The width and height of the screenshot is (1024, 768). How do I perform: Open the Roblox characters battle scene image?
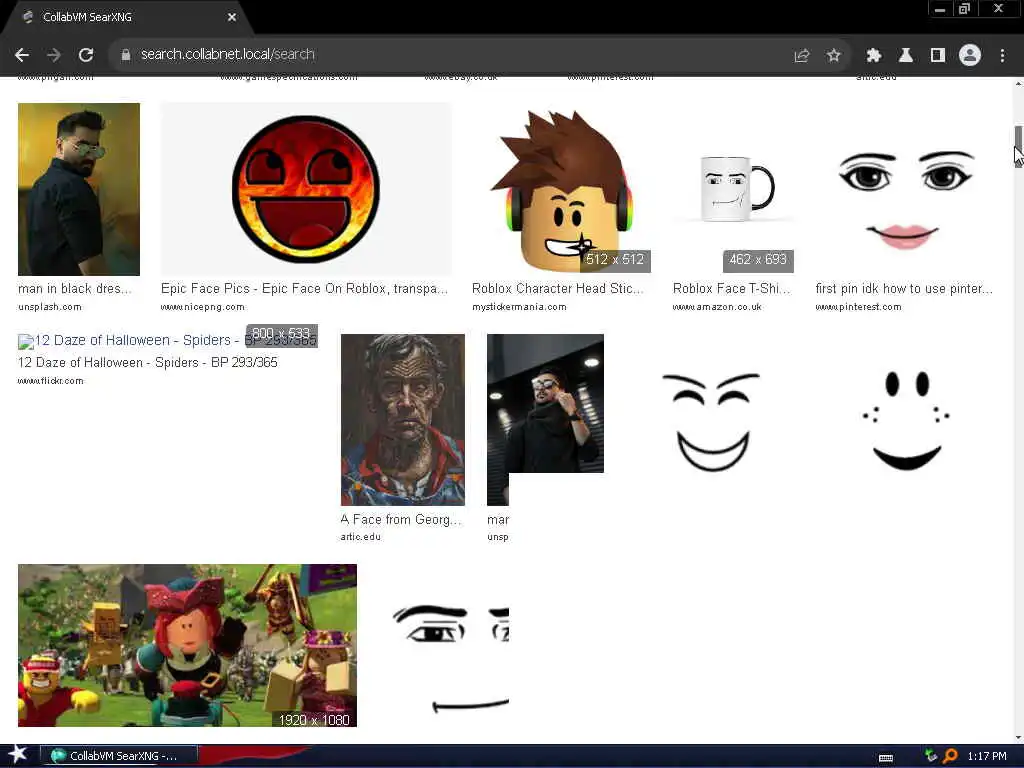(187, 645)
